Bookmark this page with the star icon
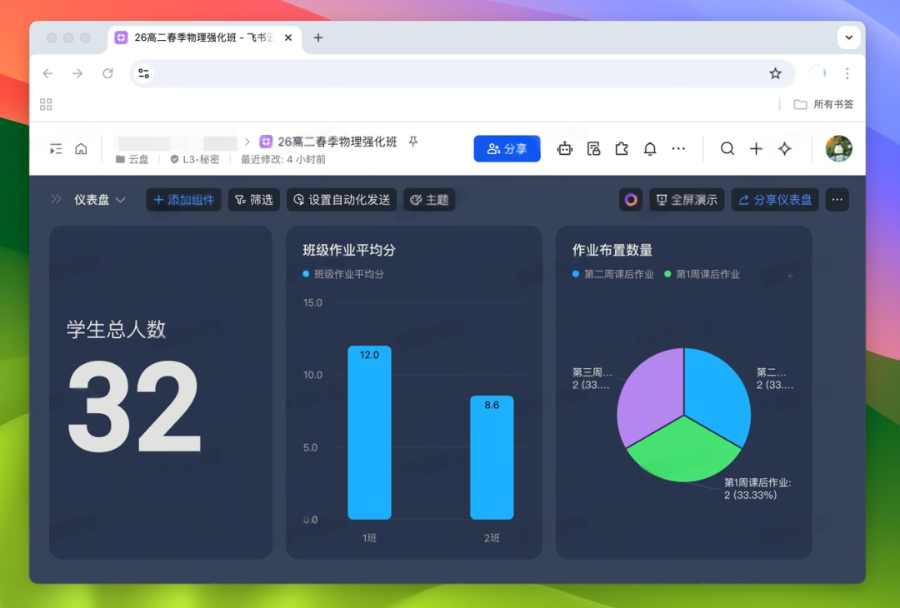Viewport: 900px width, 608px height. [x=775, y=73]
